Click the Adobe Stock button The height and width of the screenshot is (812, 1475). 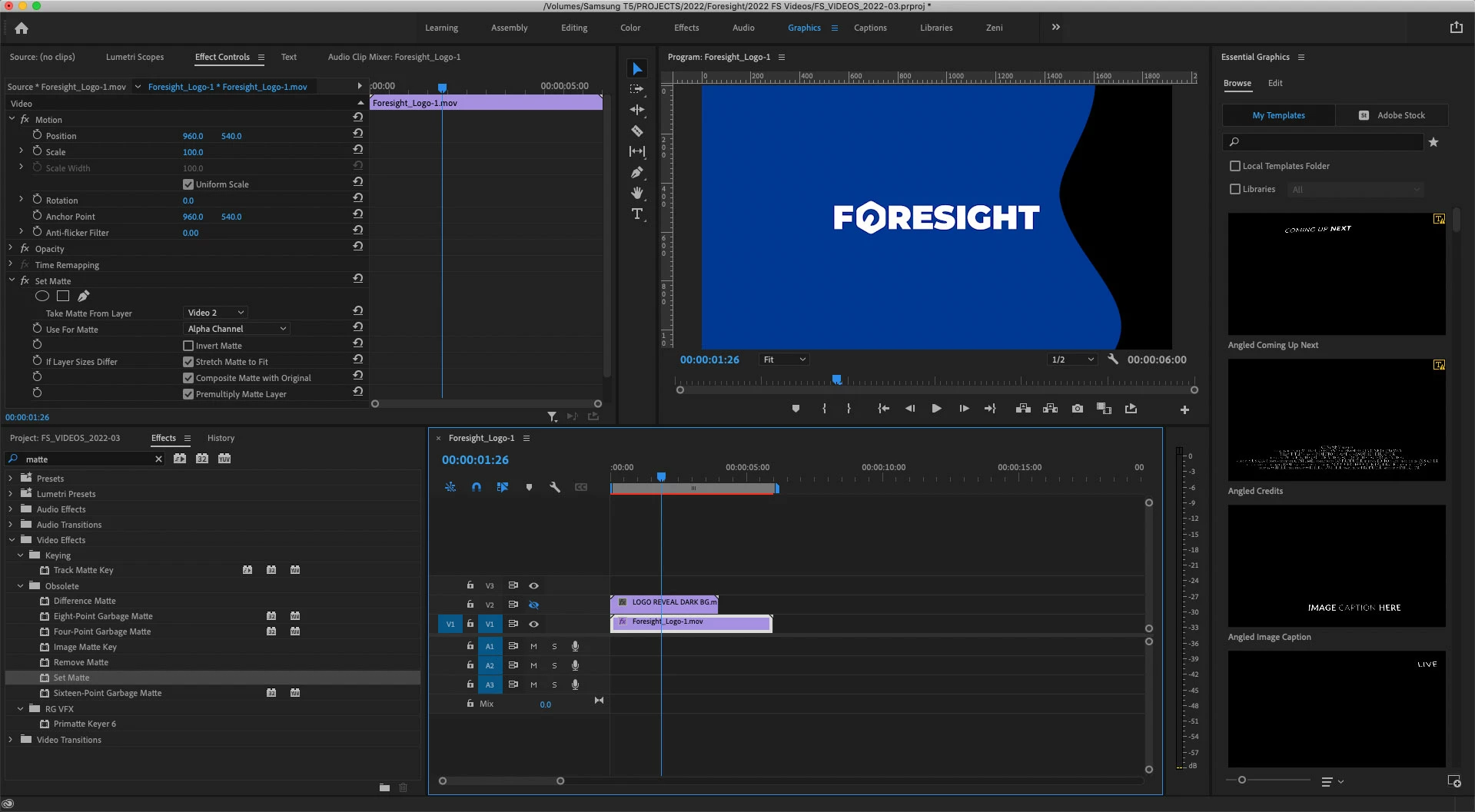click(1392, 115)
